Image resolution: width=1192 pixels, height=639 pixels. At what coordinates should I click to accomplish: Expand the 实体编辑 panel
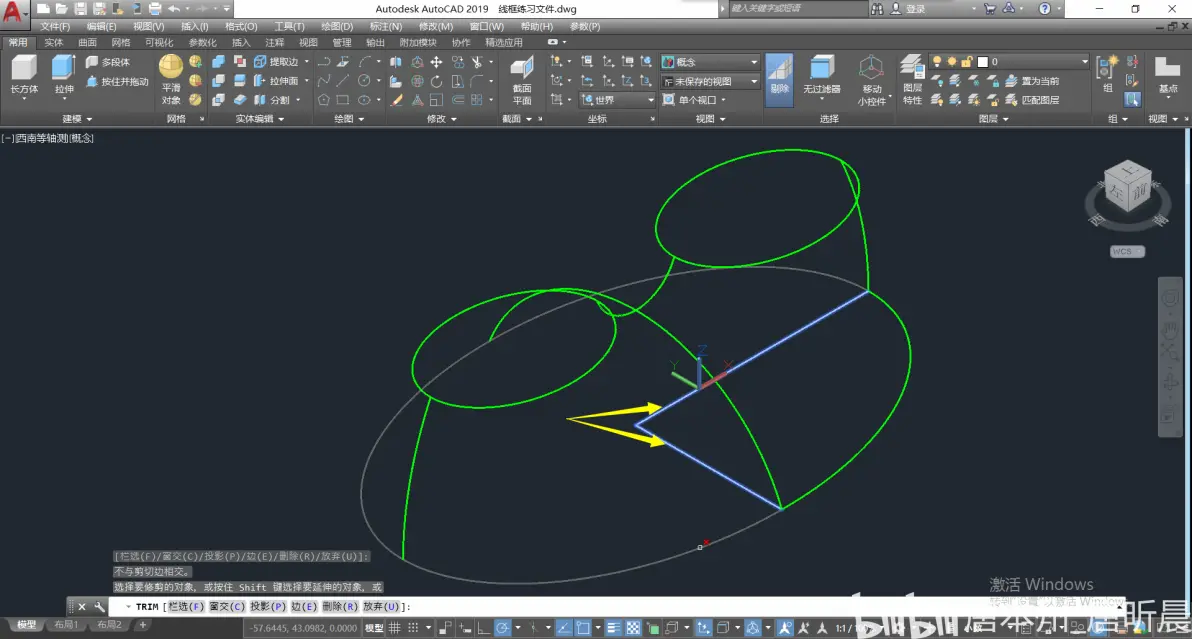click(x=259, y=119)
